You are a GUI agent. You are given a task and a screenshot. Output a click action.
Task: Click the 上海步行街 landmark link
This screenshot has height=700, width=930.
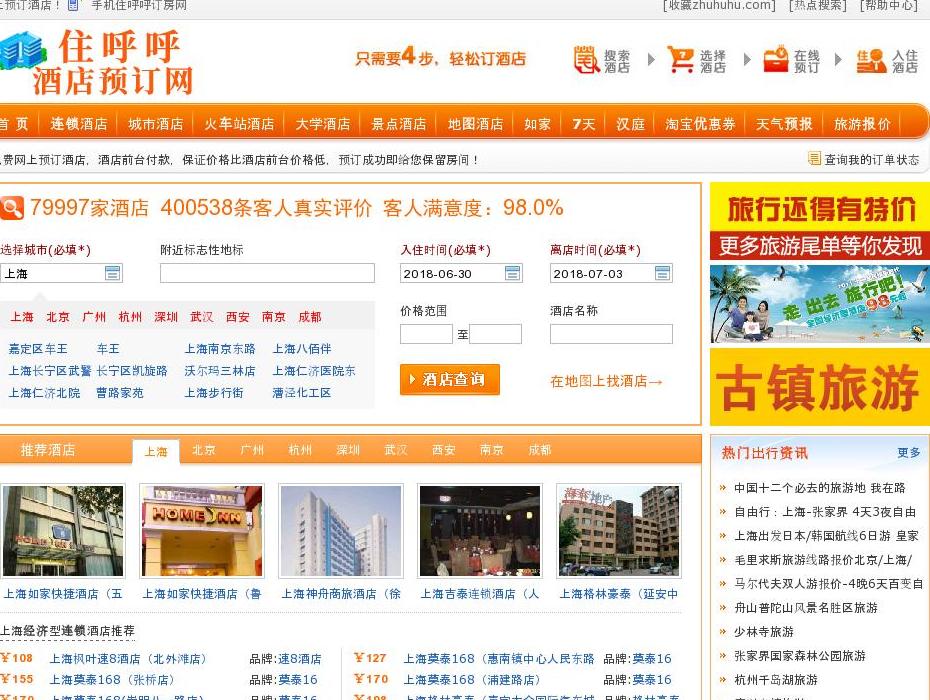[x=214, y=393]
